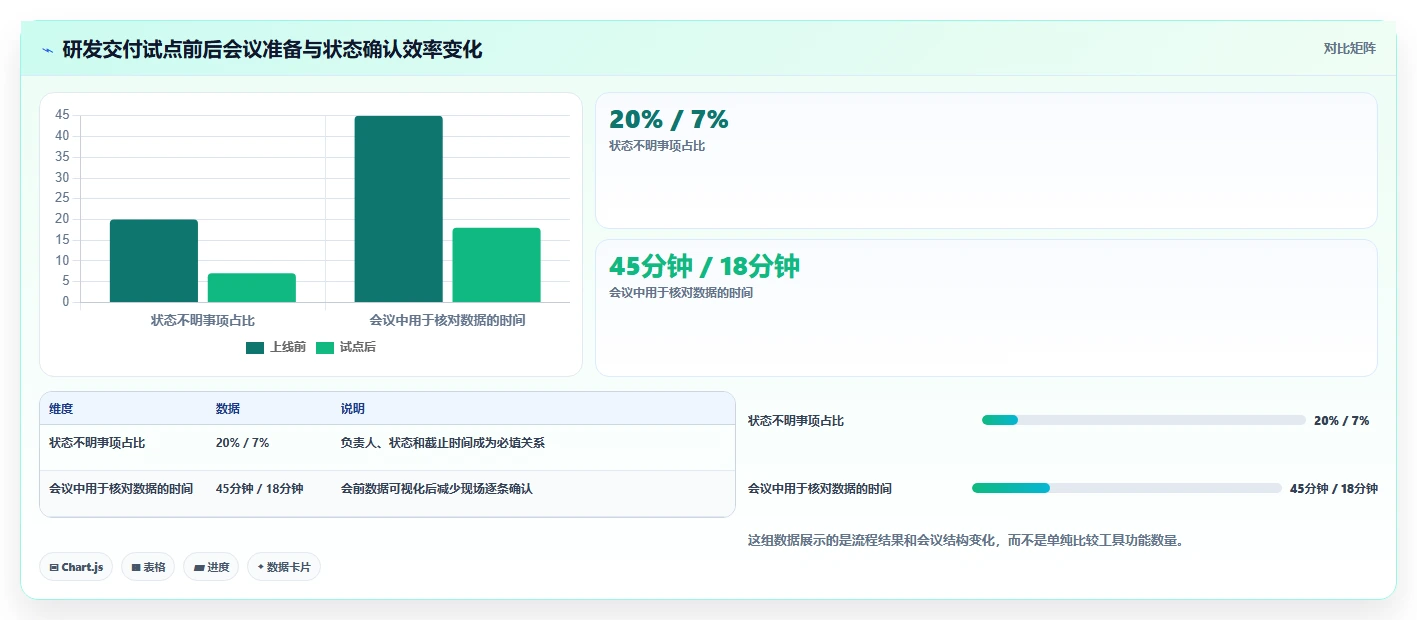Click the title 研发交付试点前后会议准备与状态确认效率变化

pyautogui.click(x=272, y=49)
